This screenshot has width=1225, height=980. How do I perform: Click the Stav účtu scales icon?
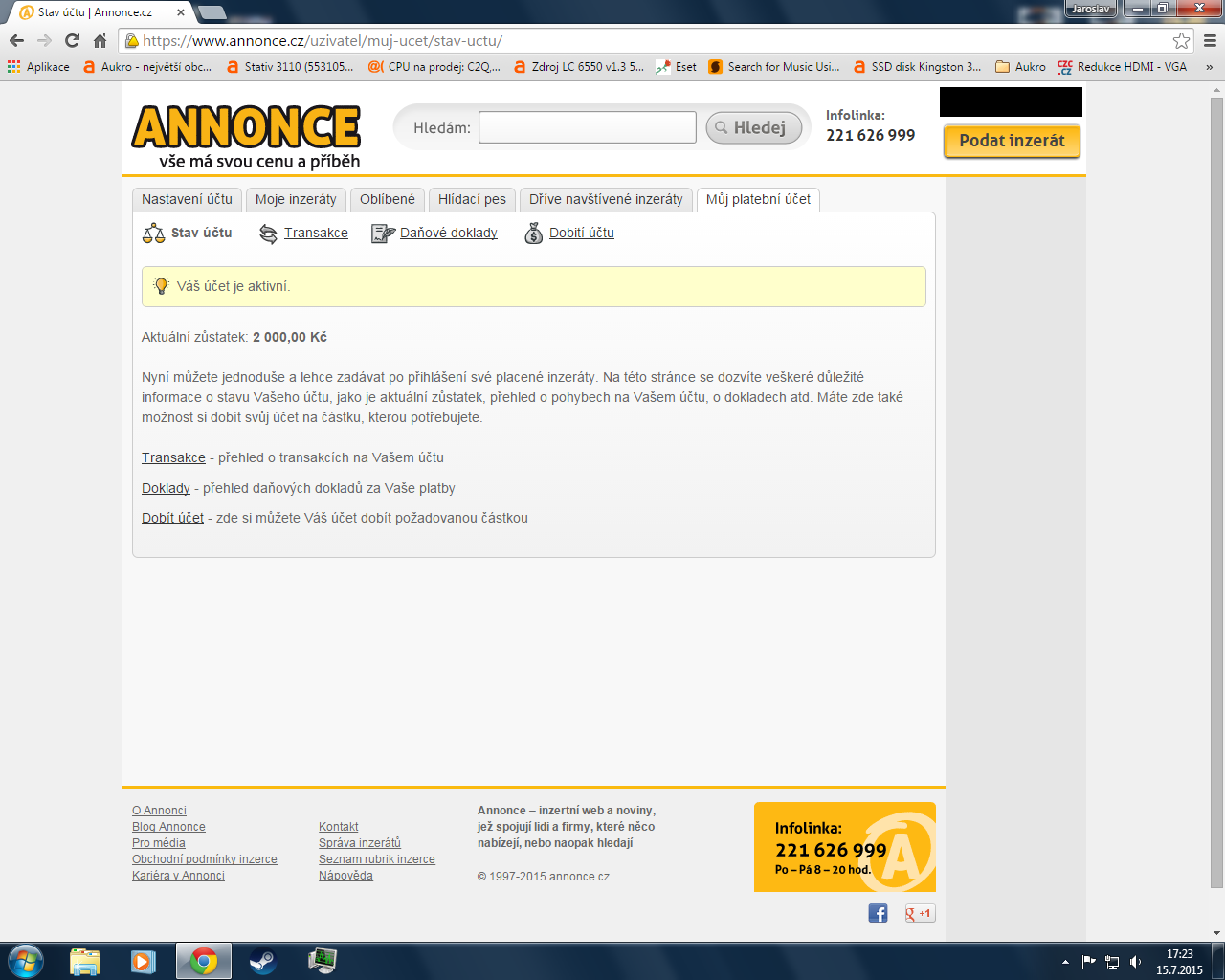pyautogui.click(x=153, y=234)
